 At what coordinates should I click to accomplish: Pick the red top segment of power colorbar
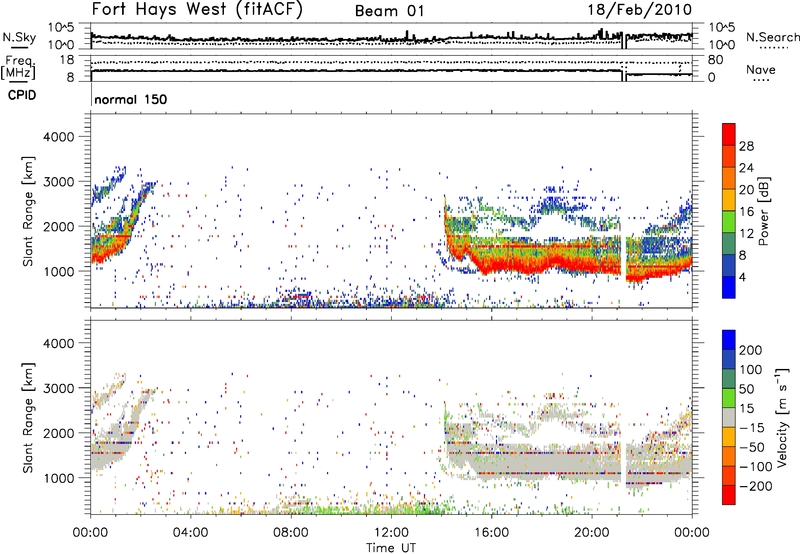pyautogui.click(x=729, y=134)
